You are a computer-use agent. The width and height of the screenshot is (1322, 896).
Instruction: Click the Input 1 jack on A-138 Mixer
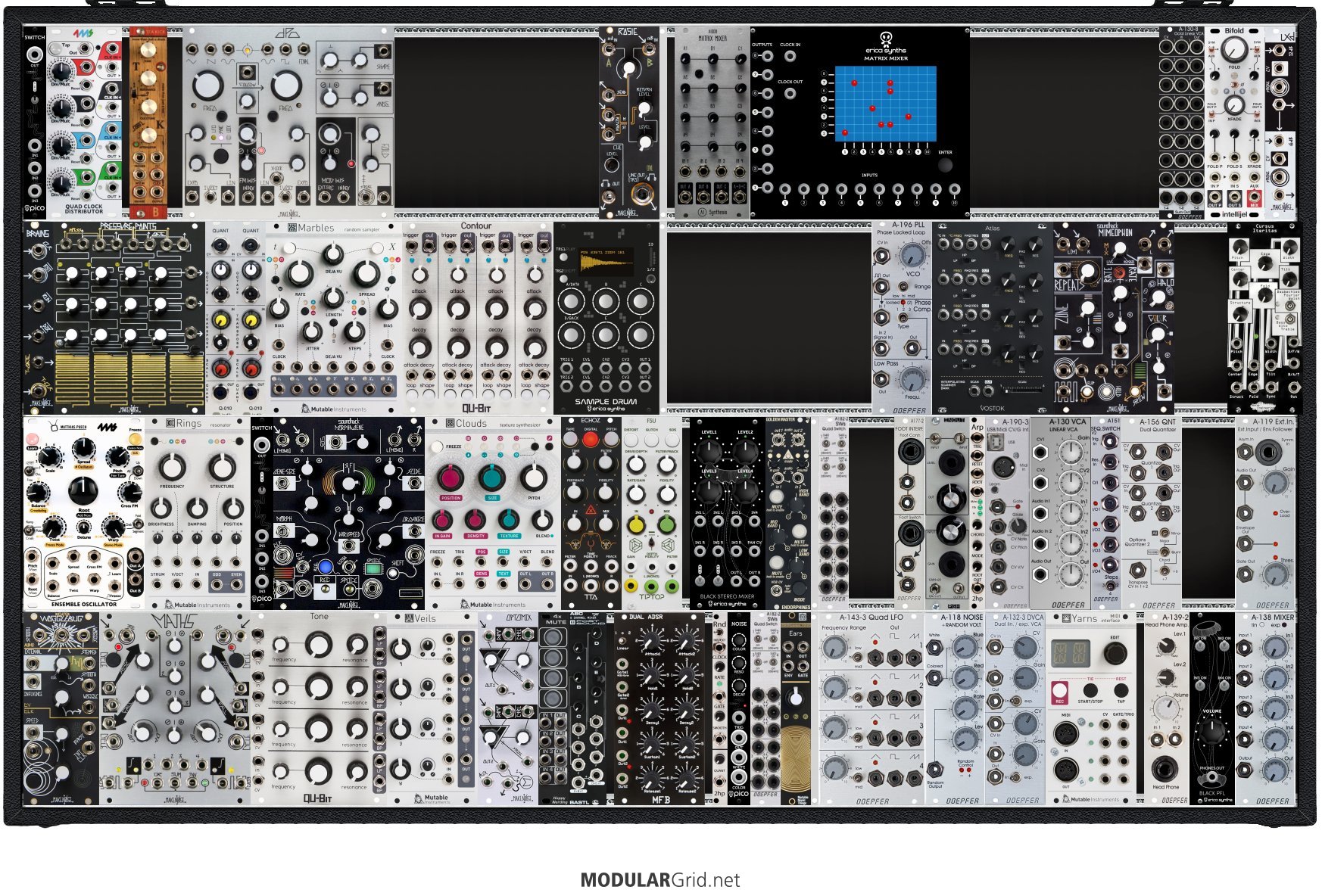pyautogui.click(x=1245, y=648)
